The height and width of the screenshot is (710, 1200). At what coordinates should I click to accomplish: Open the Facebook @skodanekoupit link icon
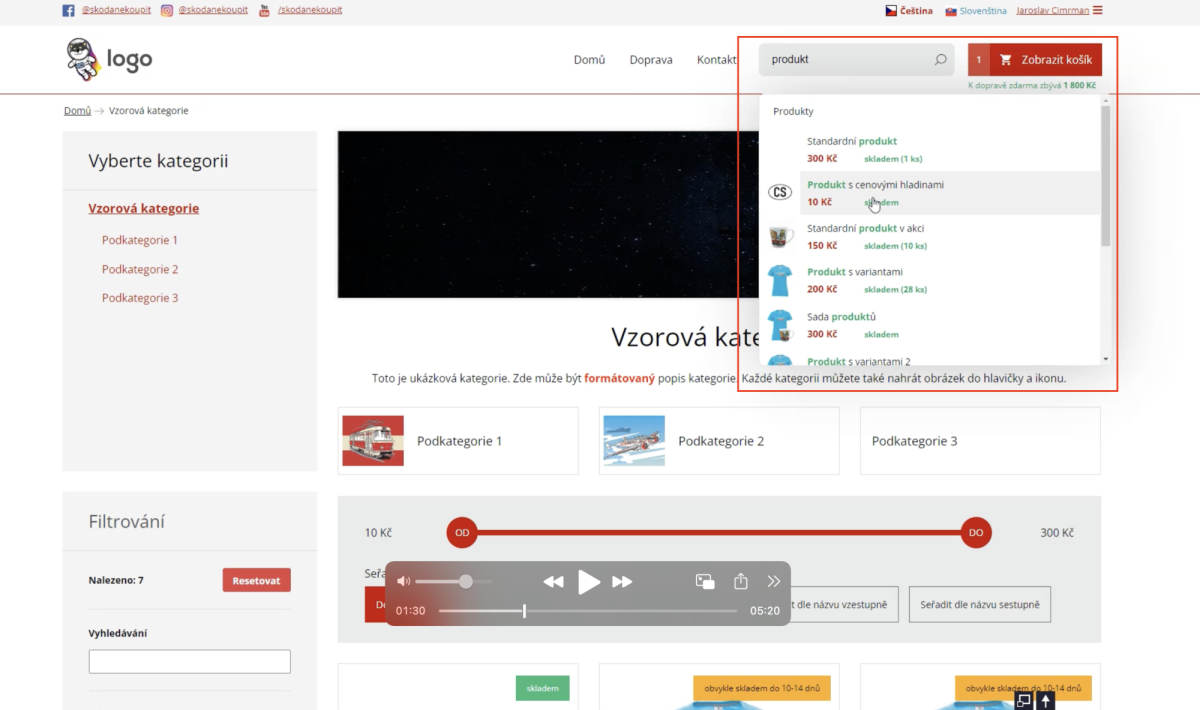click(x=68, y=10)
